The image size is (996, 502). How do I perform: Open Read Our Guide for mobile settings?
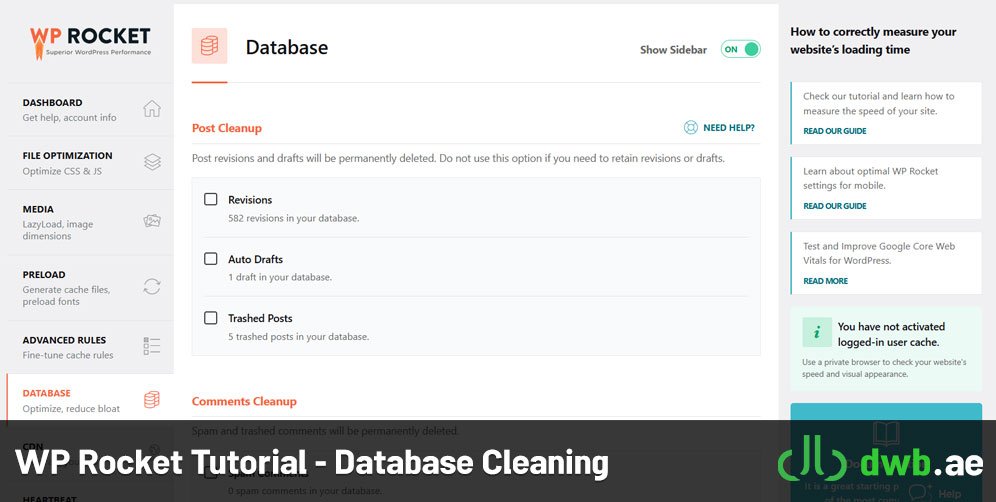[835, 206]
